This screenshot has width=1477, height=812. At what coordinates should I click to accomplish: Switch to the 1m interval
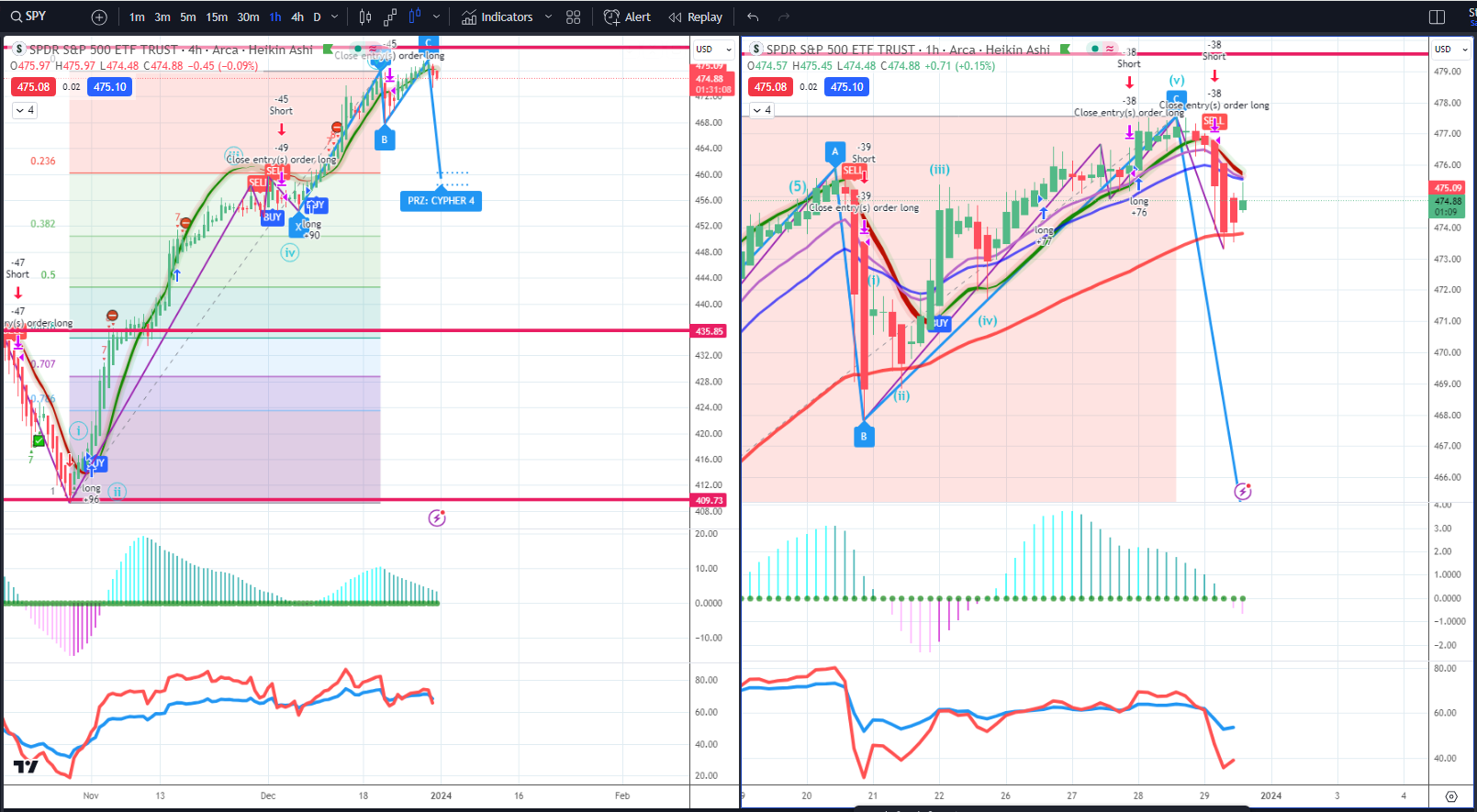[137, 17]
